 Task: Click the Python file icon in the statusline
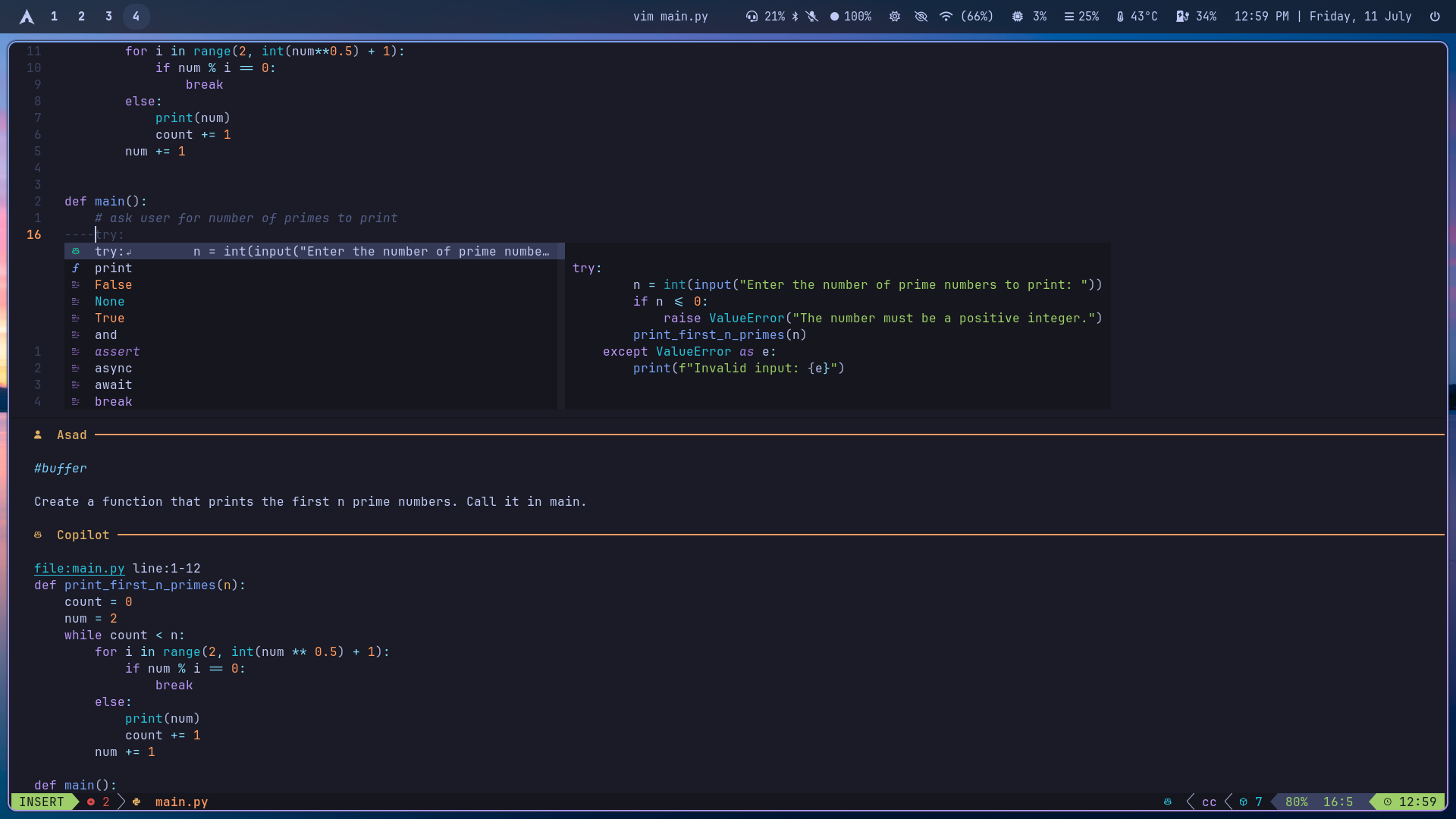[x=136, y=802]
